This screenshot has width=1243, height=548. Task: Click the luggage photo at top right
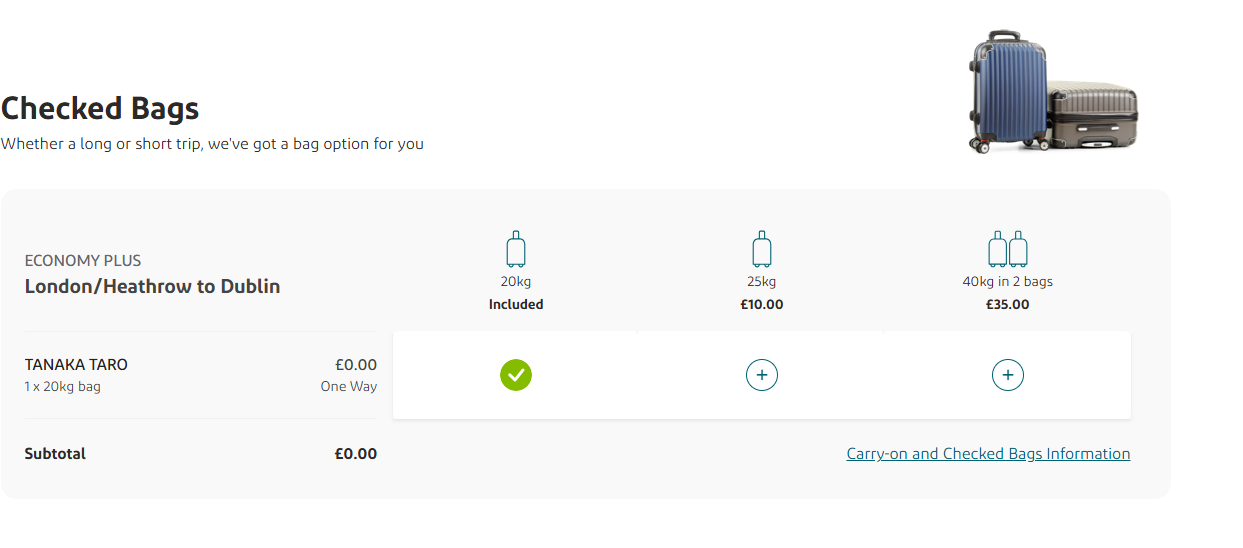point(1053,92)
